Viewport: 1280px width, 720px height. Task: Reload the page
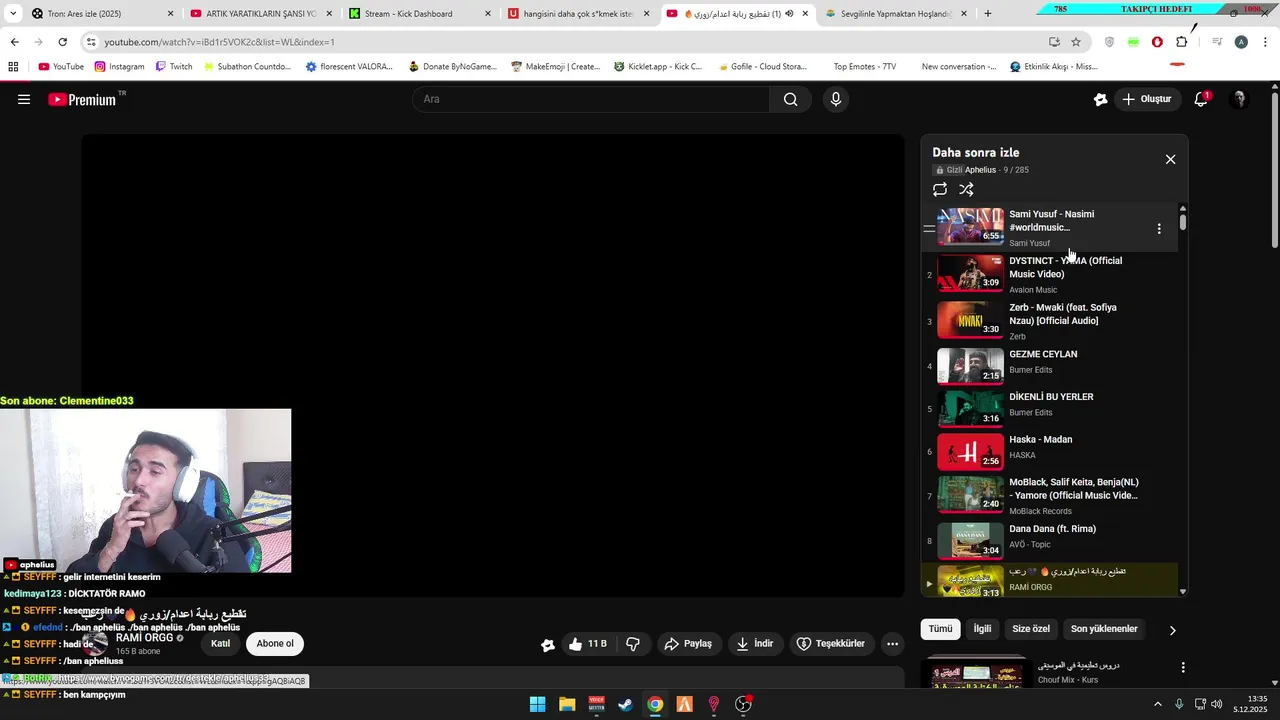[x=62, y=42]
